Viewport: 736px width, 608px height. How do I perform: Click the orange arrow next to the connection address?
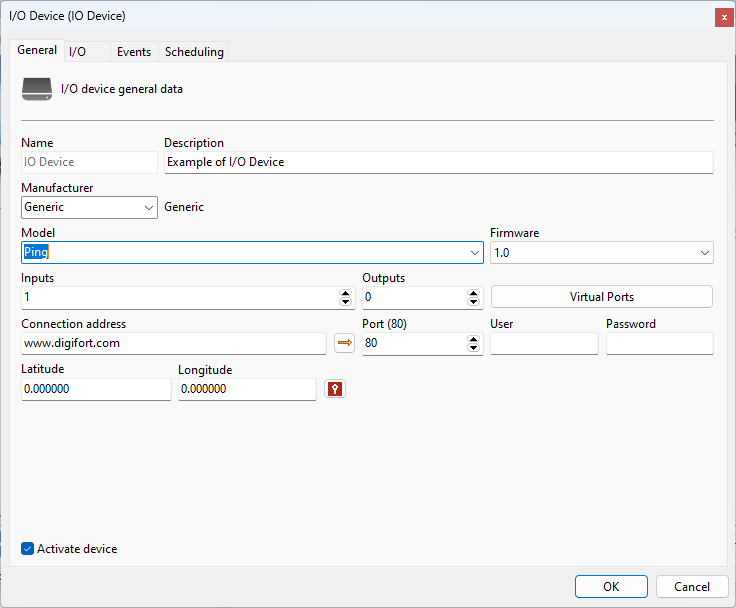tap(345, 343)
